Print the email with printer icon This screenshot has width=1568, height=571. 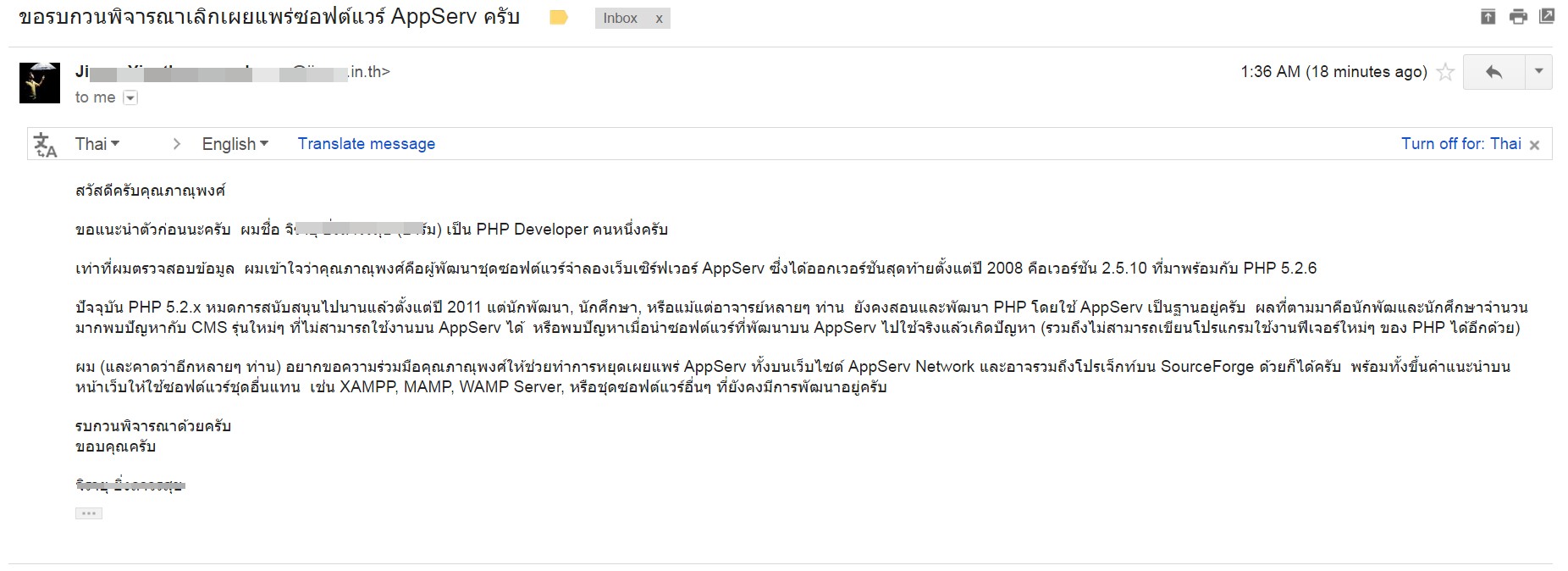point(1518,16)
